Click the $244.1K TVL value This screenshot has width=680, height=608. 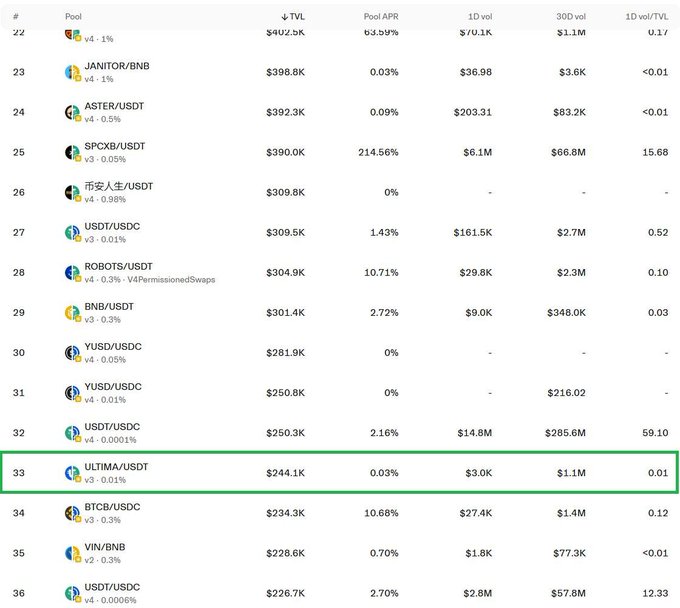(285, 473)
